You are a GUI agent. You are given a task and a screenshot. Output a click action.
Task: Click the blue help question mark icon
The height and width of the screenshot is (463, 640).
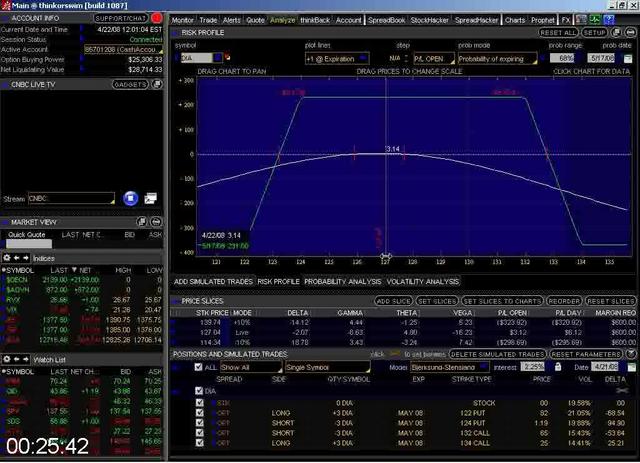609,20
